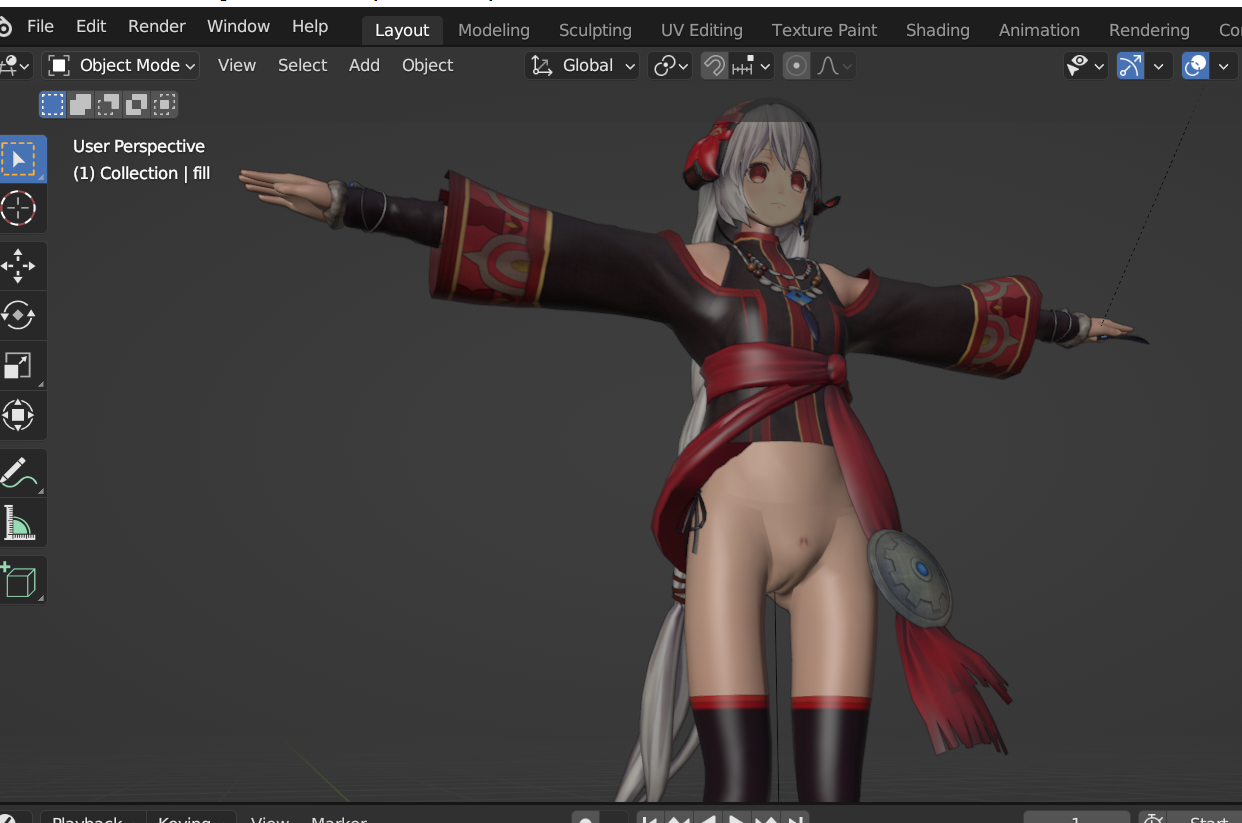This screenshot has width=1242, height=823.
Task: Switch to the Shading workspace tab
Action: click(x=937, y=30)
